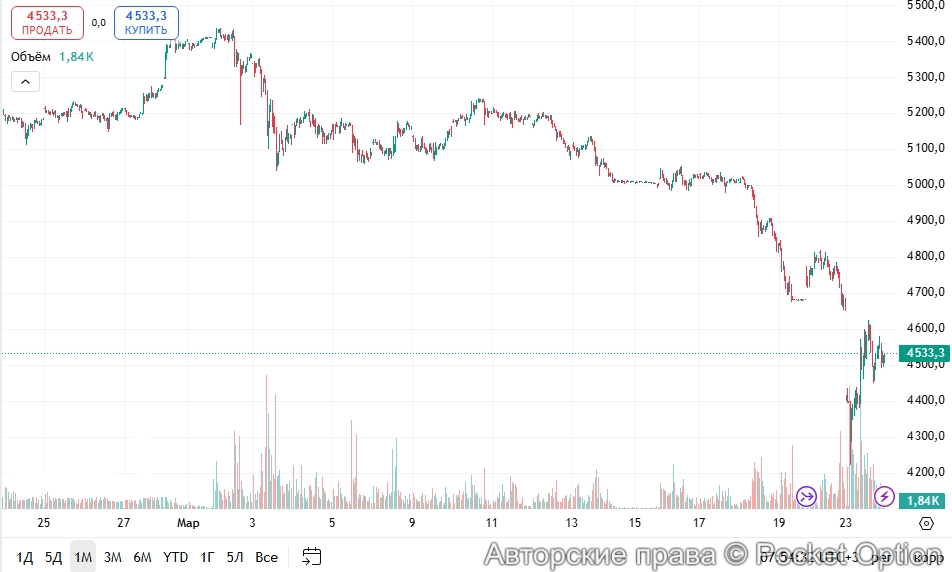This screenshot has width=952, height=572.
Task: Switch chart to the 3М range
Action: [113, 557]
